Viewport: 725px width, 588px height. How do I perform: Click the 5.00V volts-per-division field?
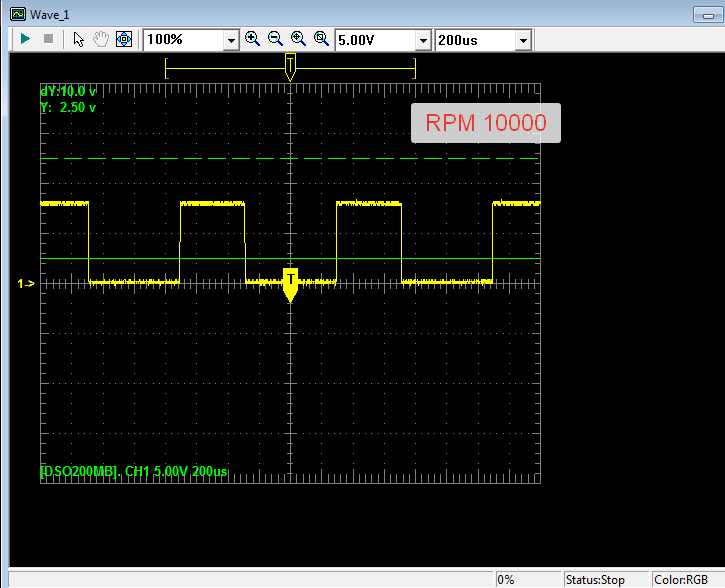coord(375,40)
